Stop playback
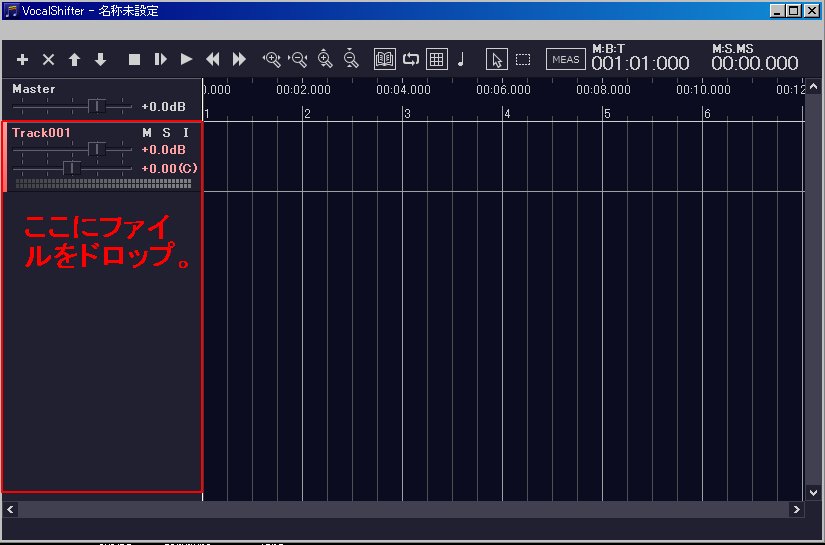This screenshot has height=545, width=825. [134, 59]
